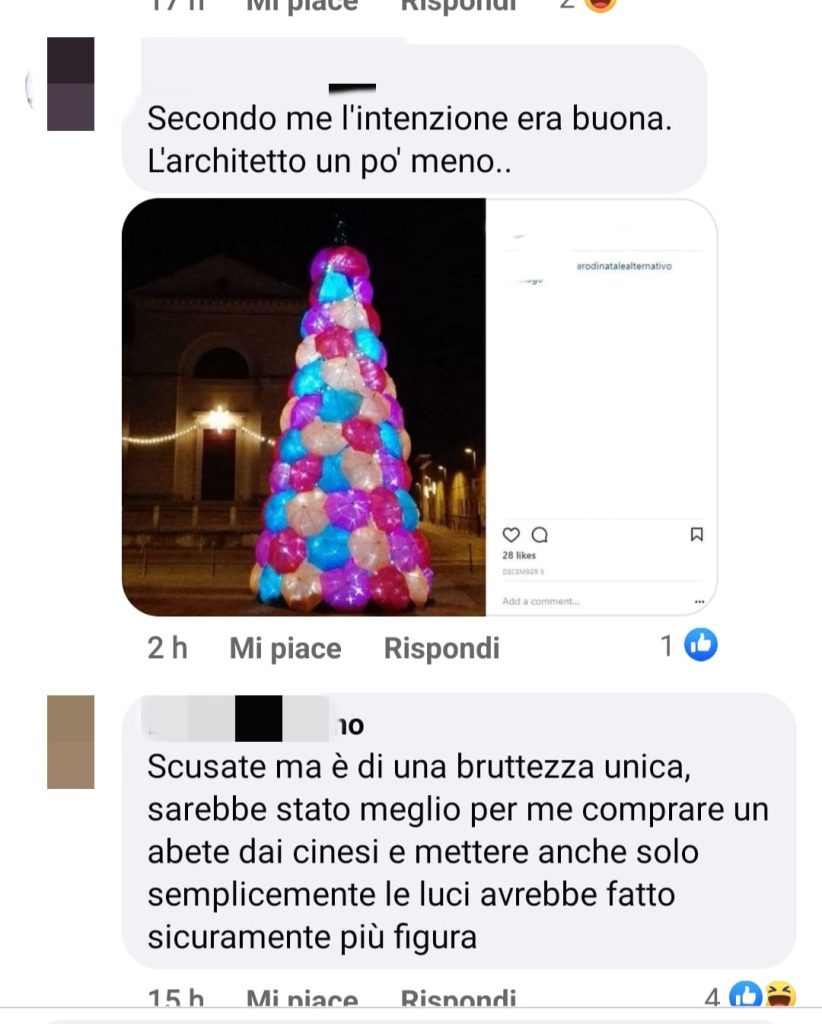This screenshot has height=1024, width=822.
Task: Click the three-dots options icon near Add a comment
Action: click(x=699, y=601)
